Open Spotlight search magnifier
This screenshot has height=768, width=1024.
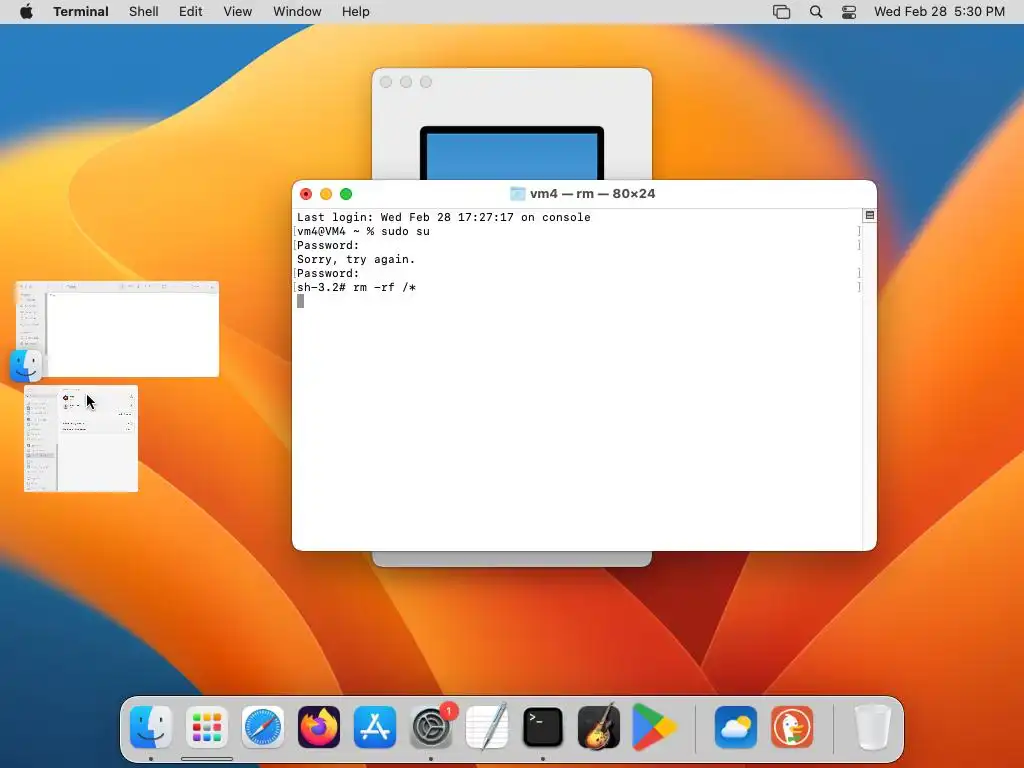click(816, 12)
